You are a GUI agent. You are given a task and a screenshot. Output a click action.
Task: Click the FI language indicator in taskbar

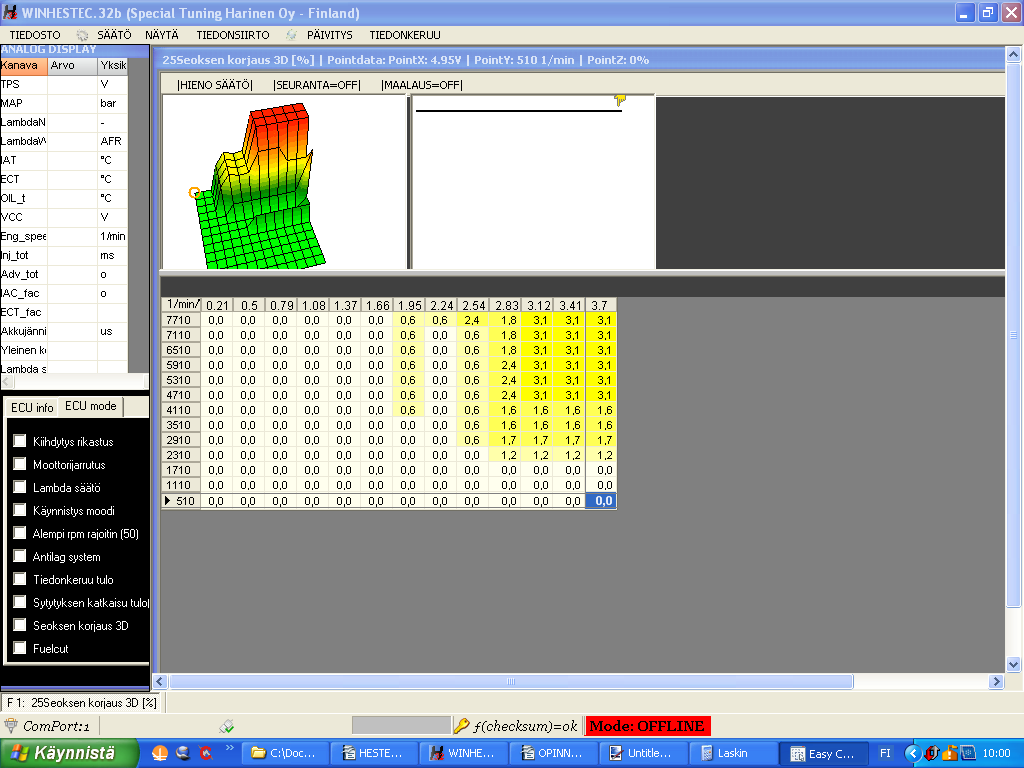pos(885,753)
